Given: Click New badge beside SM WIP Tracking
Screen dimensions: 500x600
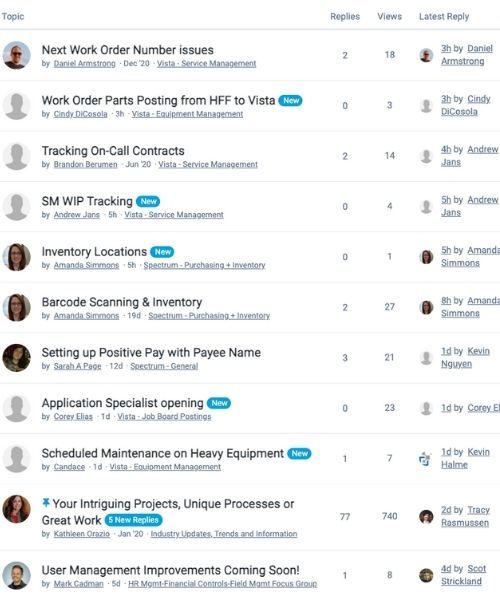Looking at the screenshot, I should 148,201.
